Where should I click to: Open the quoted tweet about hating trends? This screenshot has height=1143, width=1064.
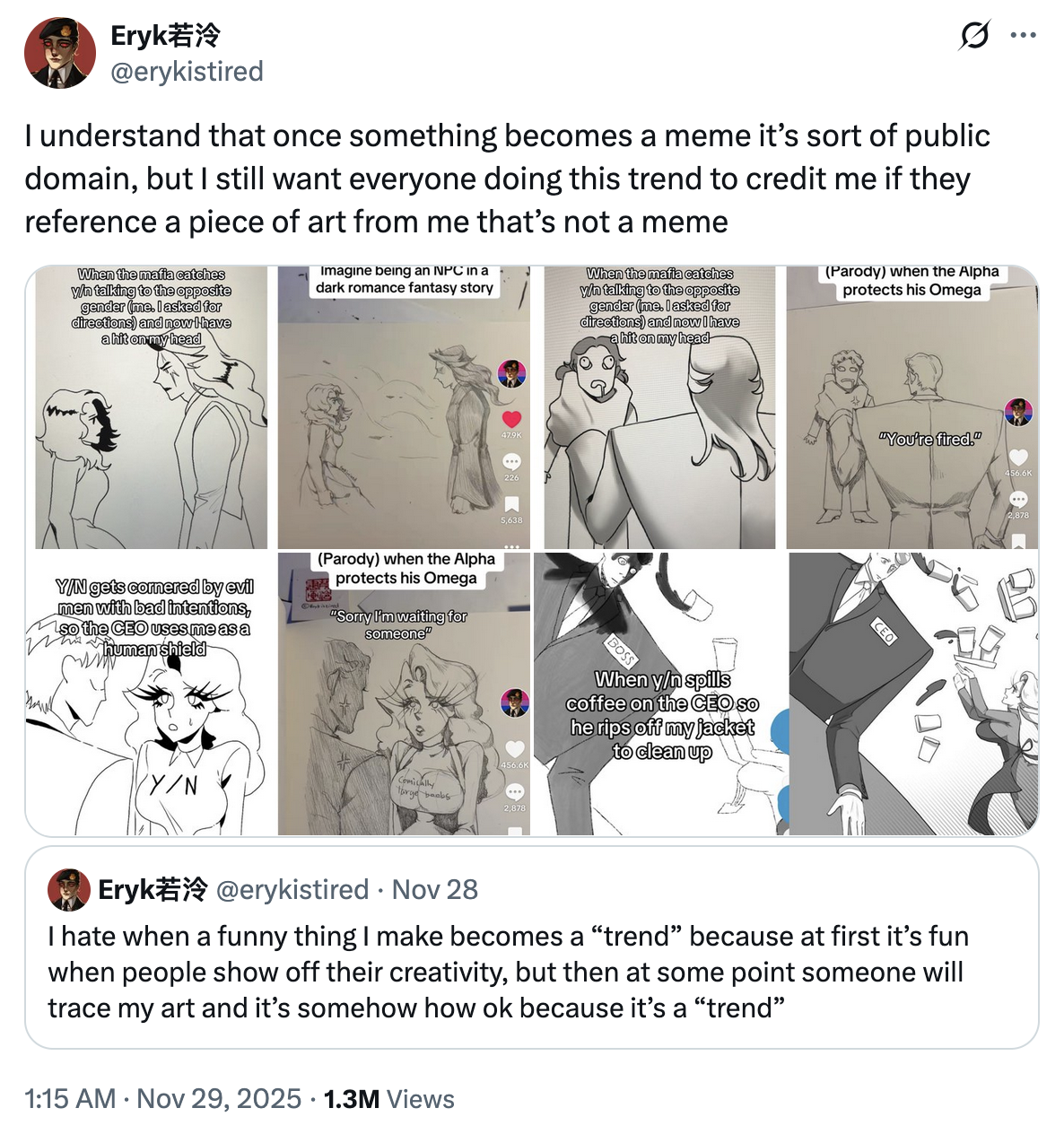point(531,973)
